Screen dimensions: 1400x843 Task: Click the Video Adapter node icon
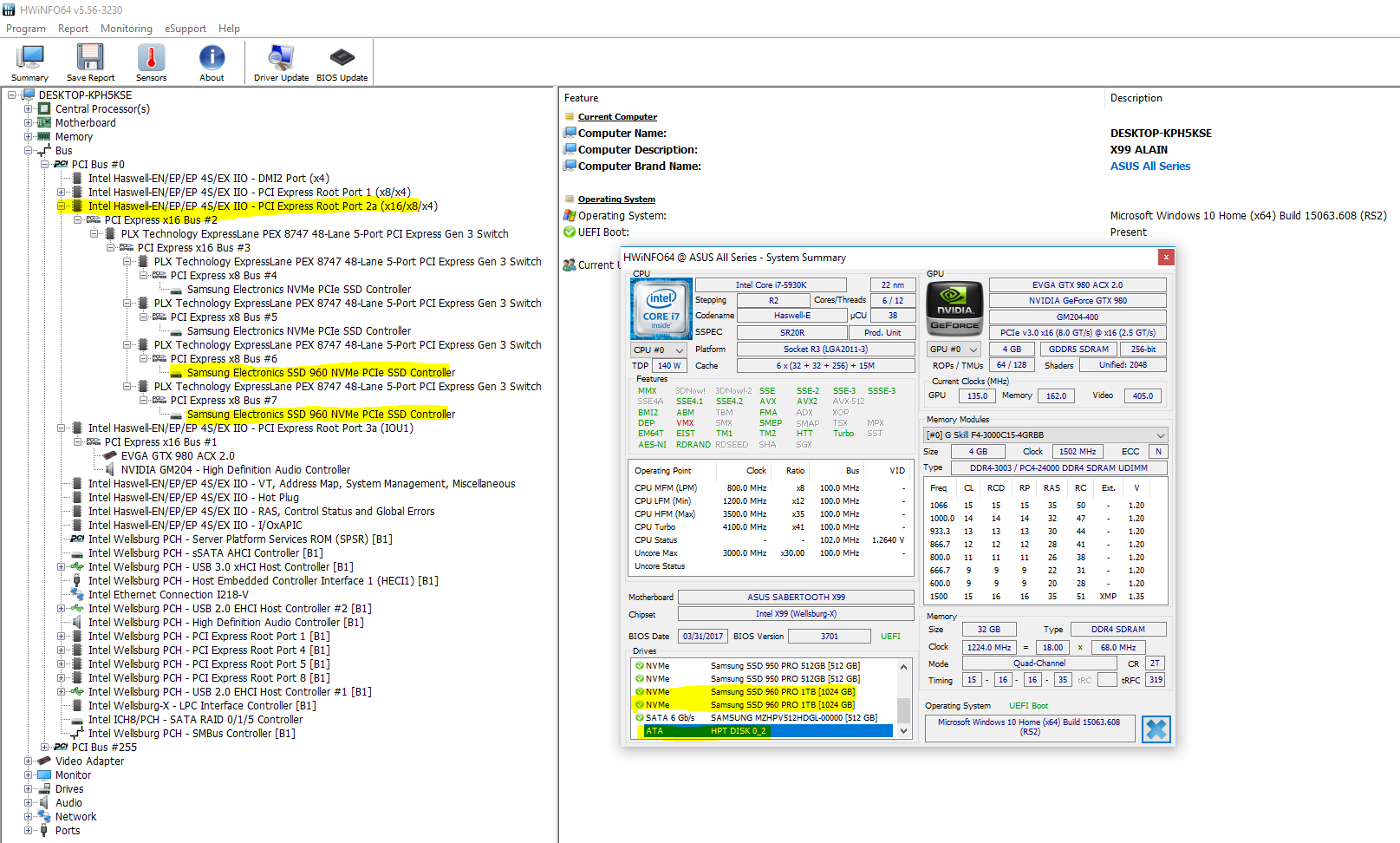coord(44,761)
